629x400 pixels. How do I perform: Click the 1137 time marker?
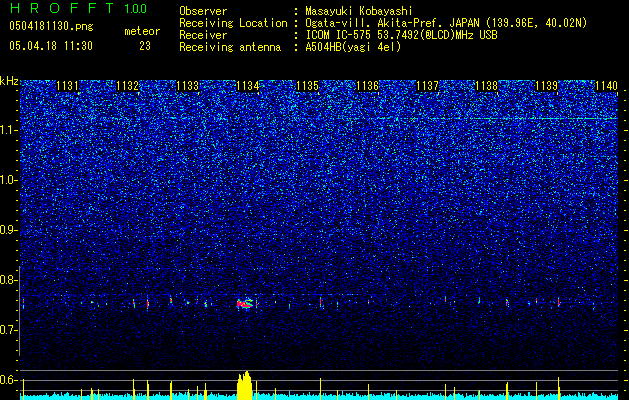pyautogui.click(x=427, y=86)
